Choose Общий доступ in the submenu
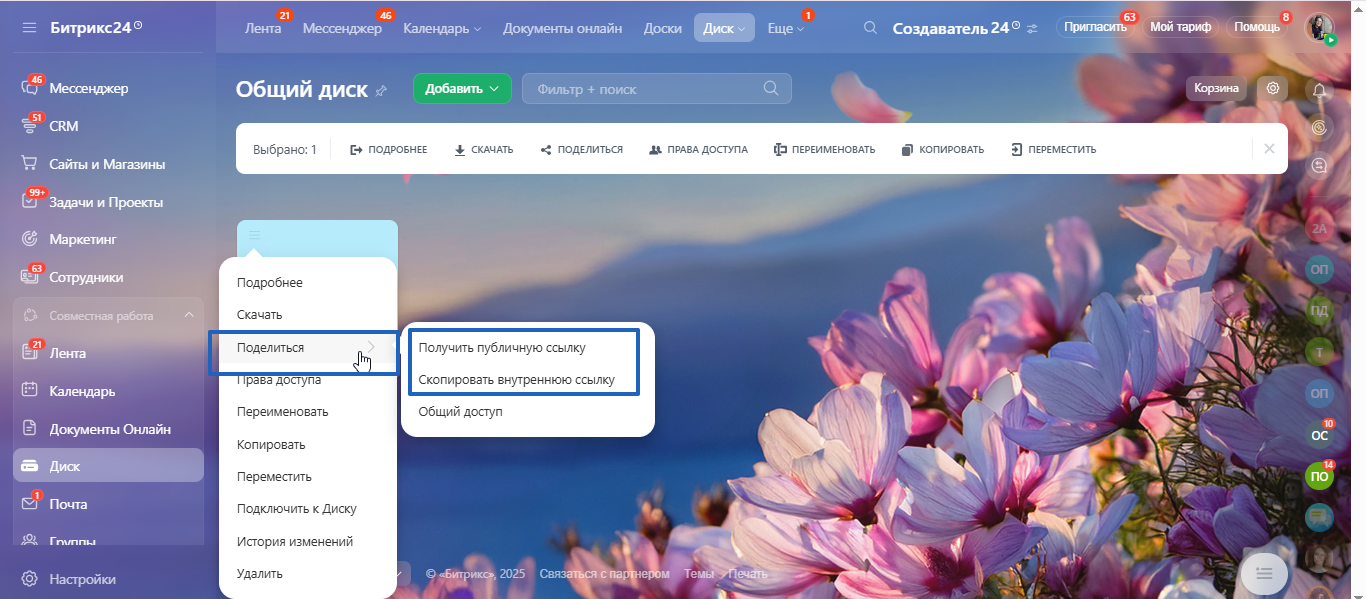 tap(460, 411)
